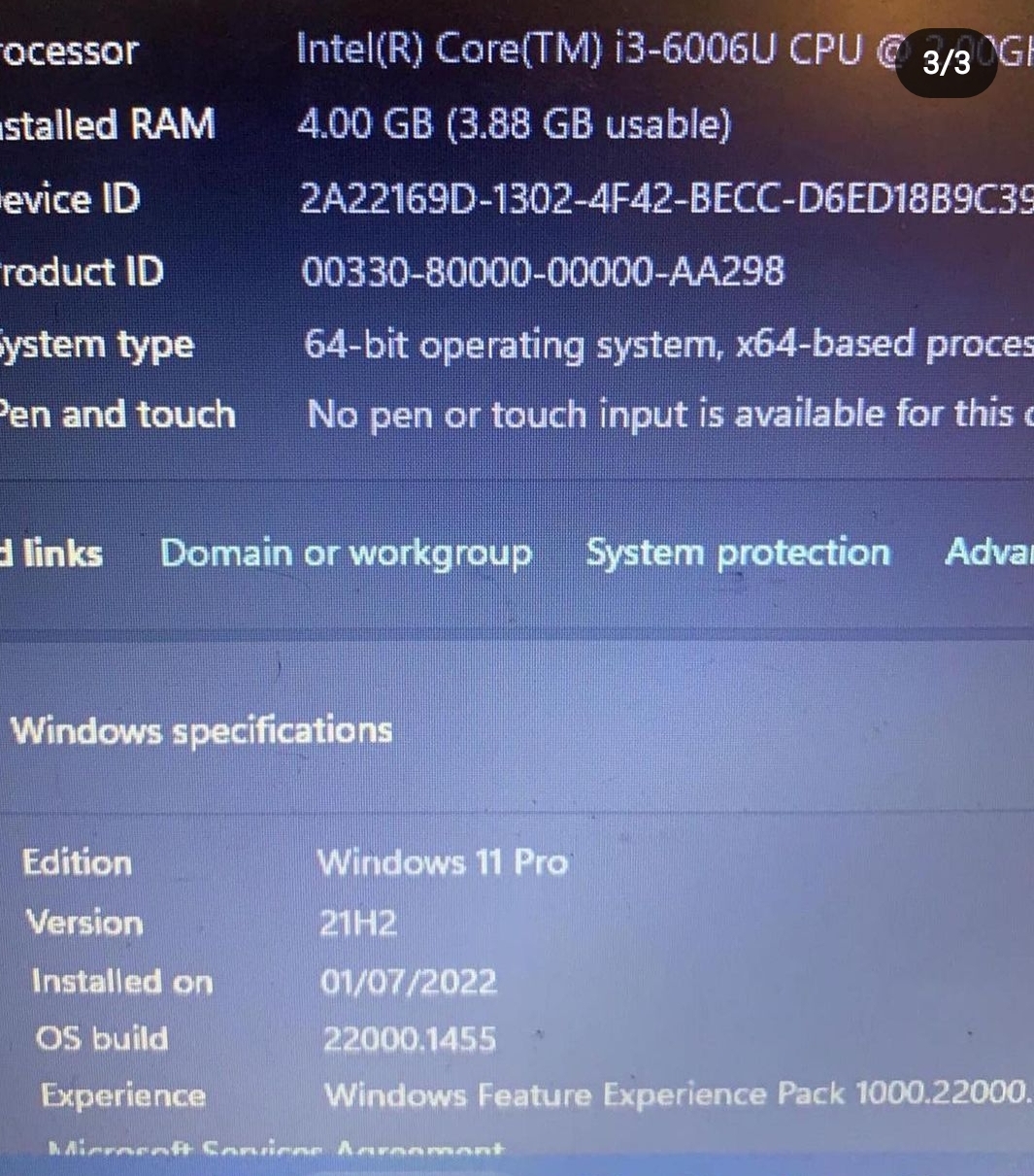1034x1176 pixels.
Task: Click the 22000.1455 OS build number
Action: 409,1039
